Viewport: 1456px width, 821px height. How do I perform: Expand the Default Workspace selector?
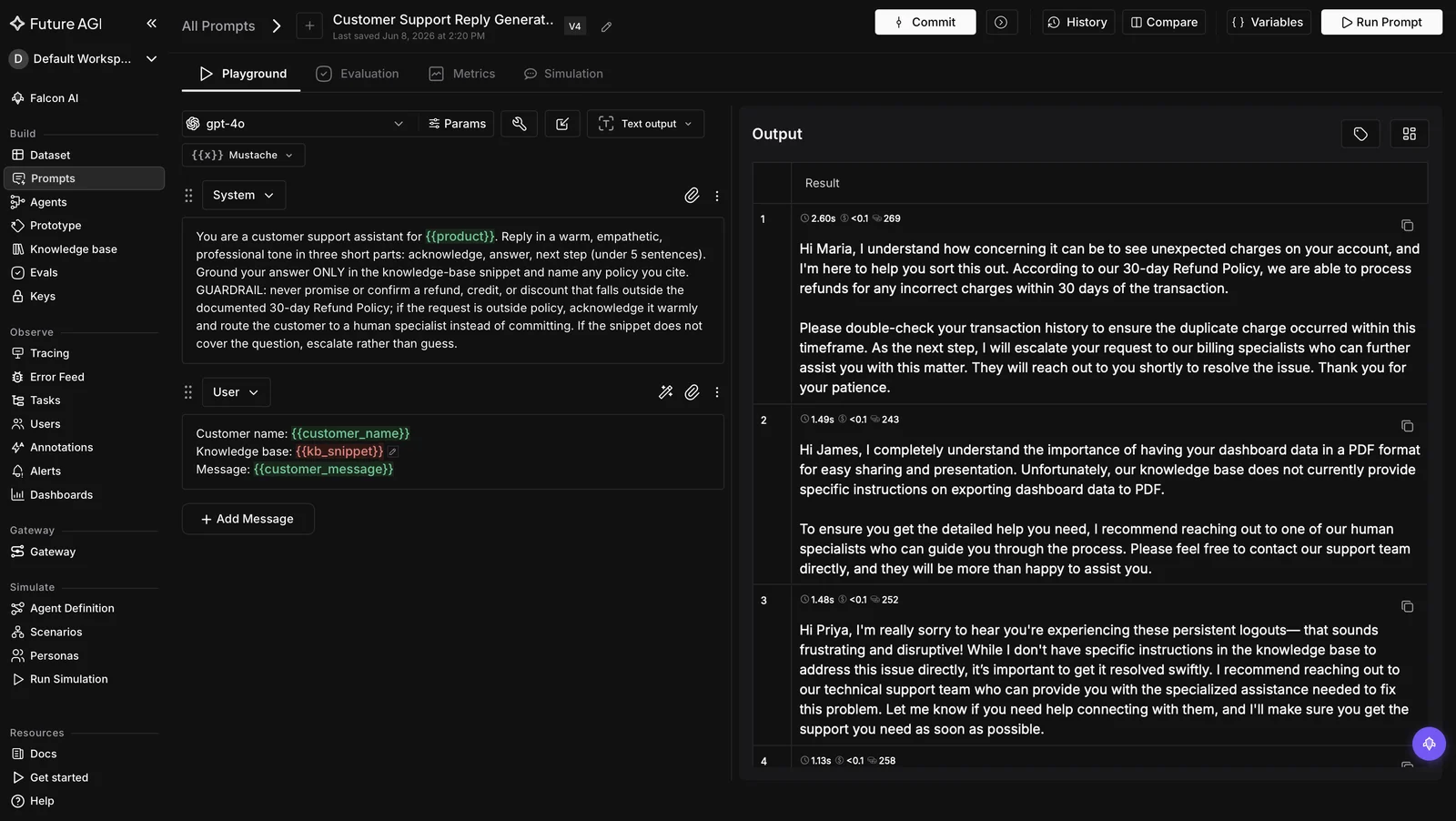(83, 59)
